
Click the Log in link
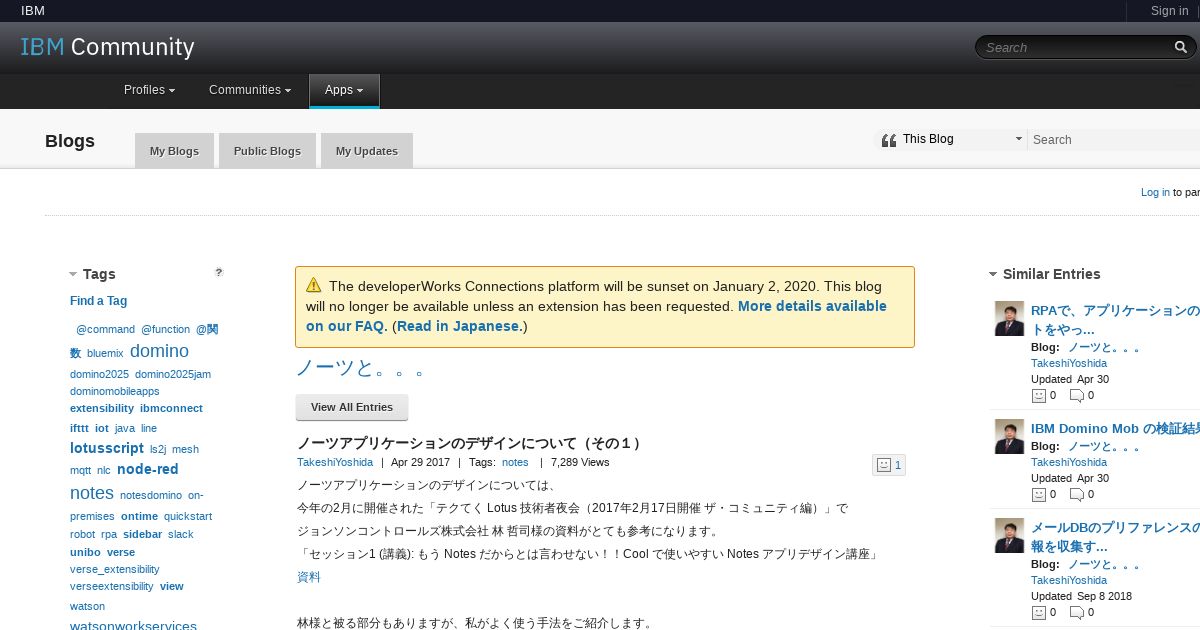pyautogui.click(x=1155, y=192)
